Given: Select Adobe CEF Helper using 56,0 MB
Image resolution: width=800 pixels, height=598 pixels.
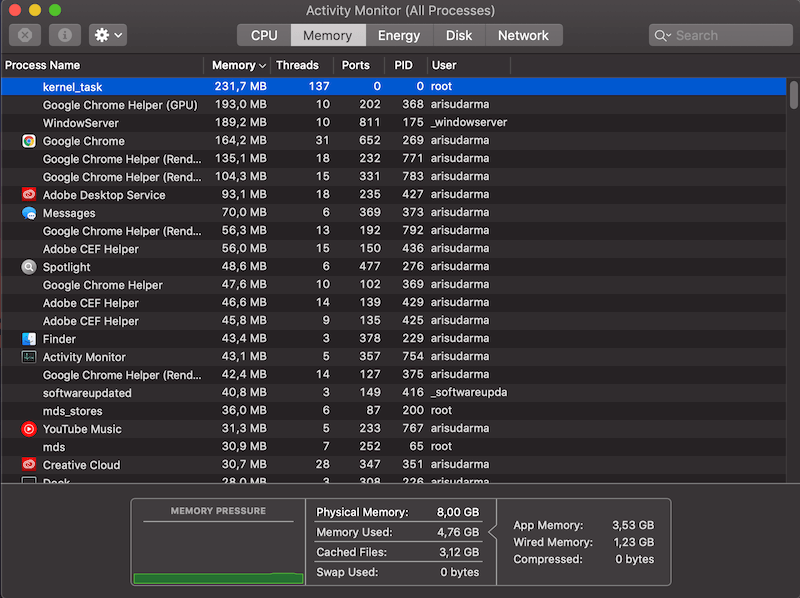Looking at the screenshot, I should coord(394,248).
